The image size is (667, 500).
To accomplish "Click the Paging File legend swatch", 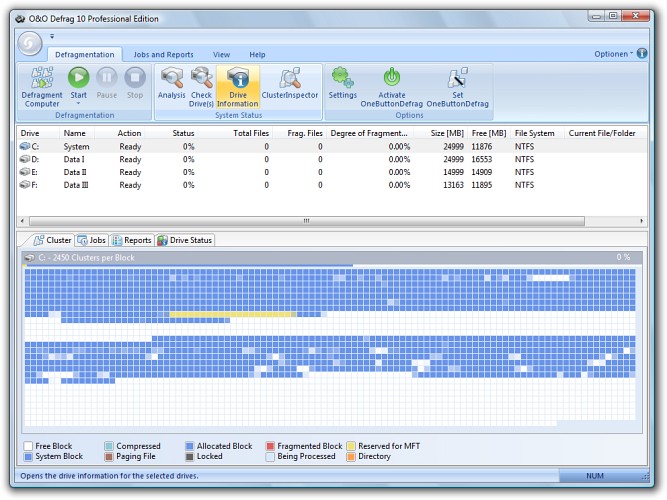I will [109, 457].
